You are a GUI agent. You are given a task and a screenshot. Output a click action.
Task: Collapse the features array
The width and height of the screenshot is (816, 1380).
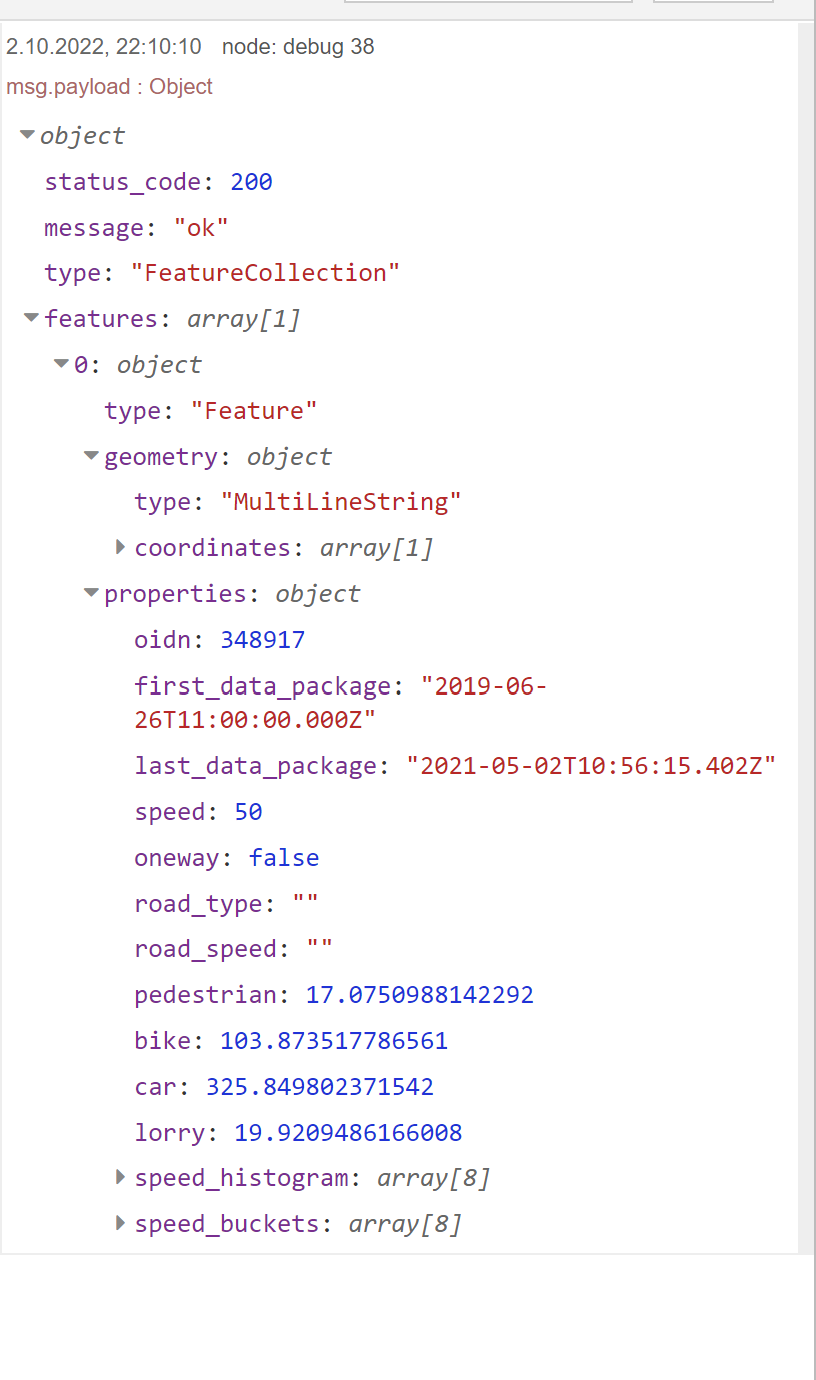[31, 318]
